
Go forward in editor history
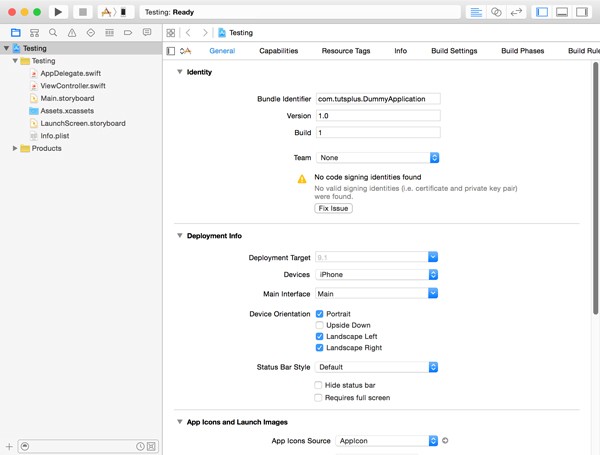[205, 33]
